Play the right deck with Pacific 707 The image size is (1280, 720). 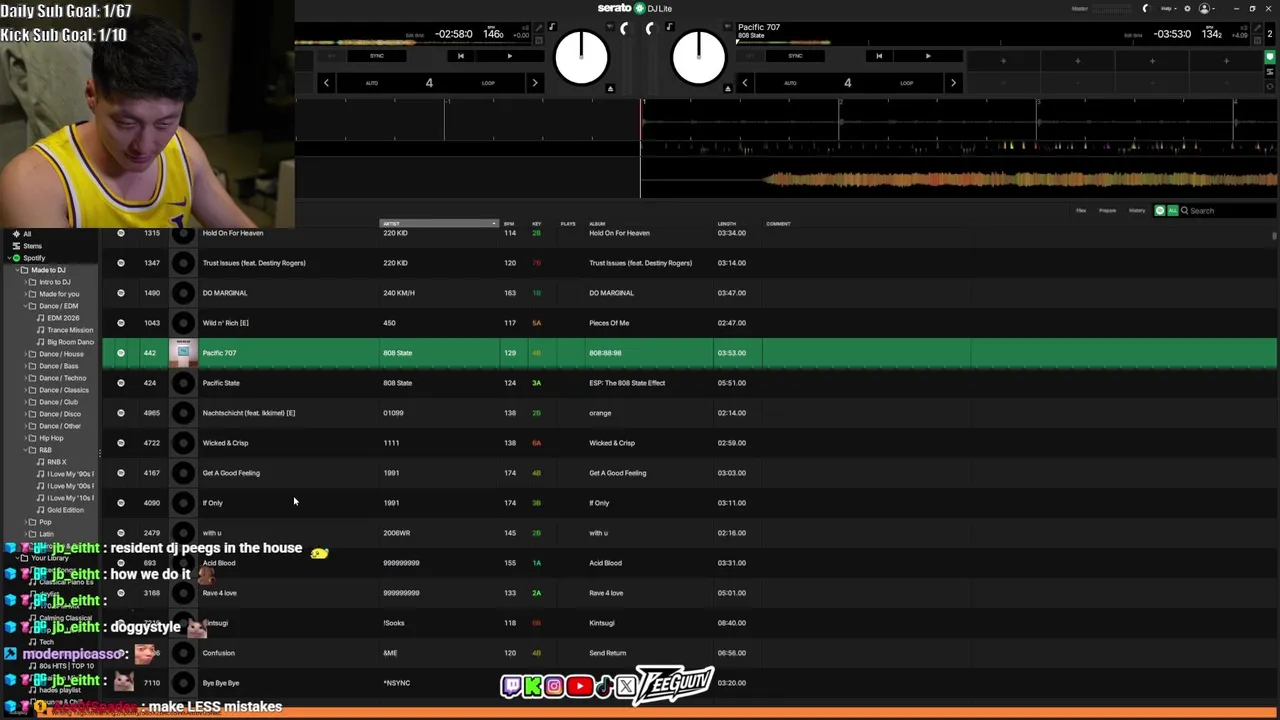(928, 56)
